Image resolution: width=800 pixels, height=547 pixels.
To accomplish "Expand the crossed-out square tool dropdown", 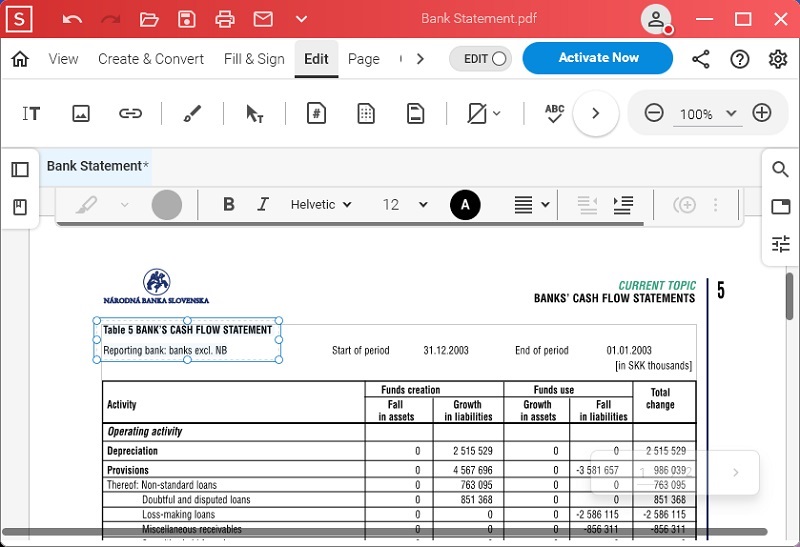I will (497, 113).
